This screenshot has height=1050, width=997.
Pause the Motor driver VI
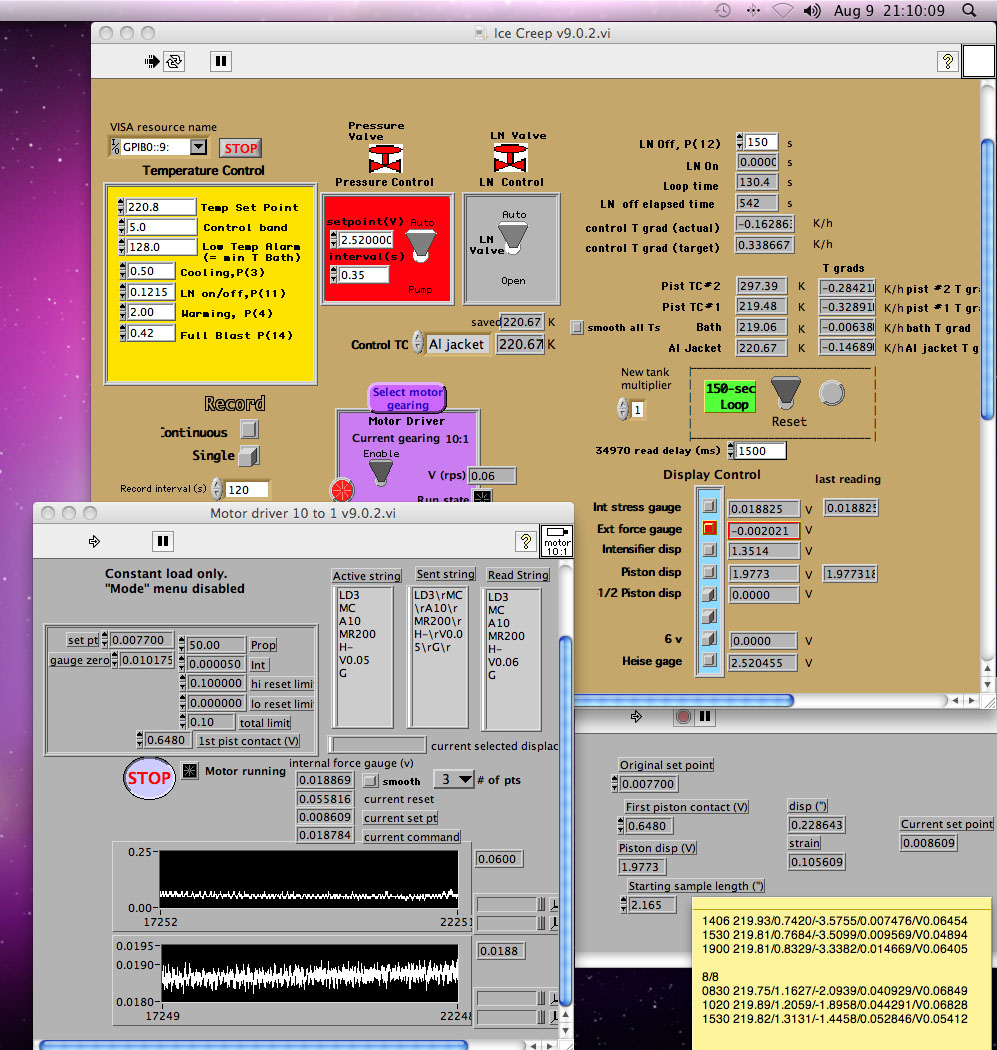pyautogui.click(x=163, y=541)
